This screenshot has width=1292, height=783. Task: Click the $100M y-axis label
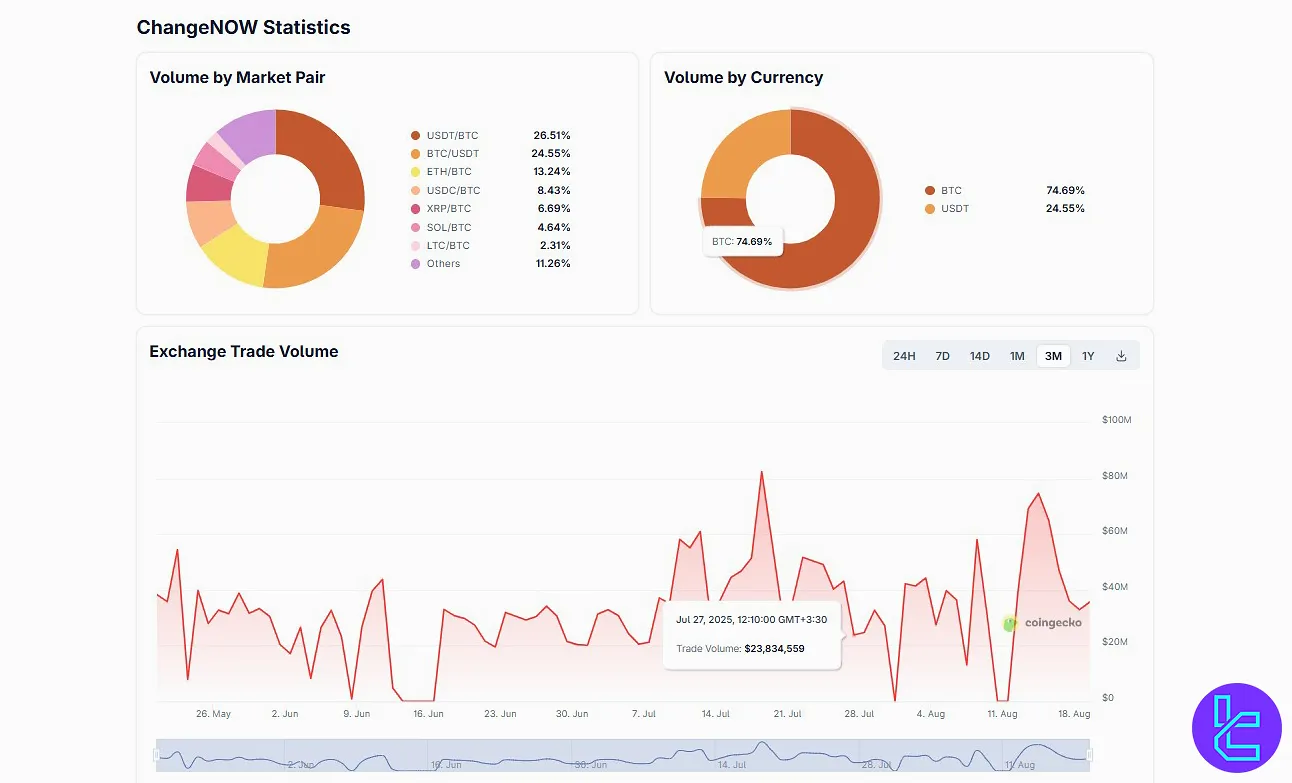tap(1116, 419)
